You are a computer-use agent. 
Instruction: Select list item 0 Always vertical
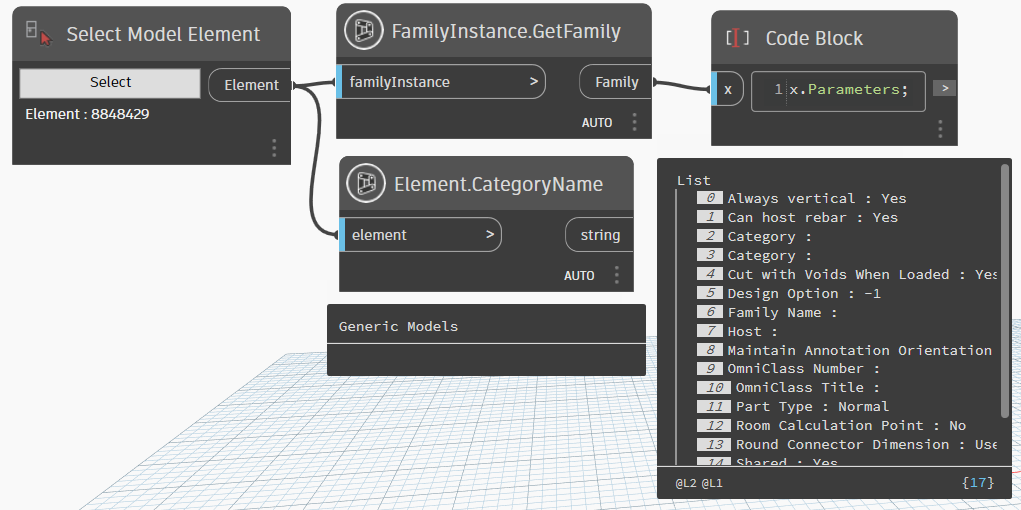pyautogui.click(x=801, y=199)
